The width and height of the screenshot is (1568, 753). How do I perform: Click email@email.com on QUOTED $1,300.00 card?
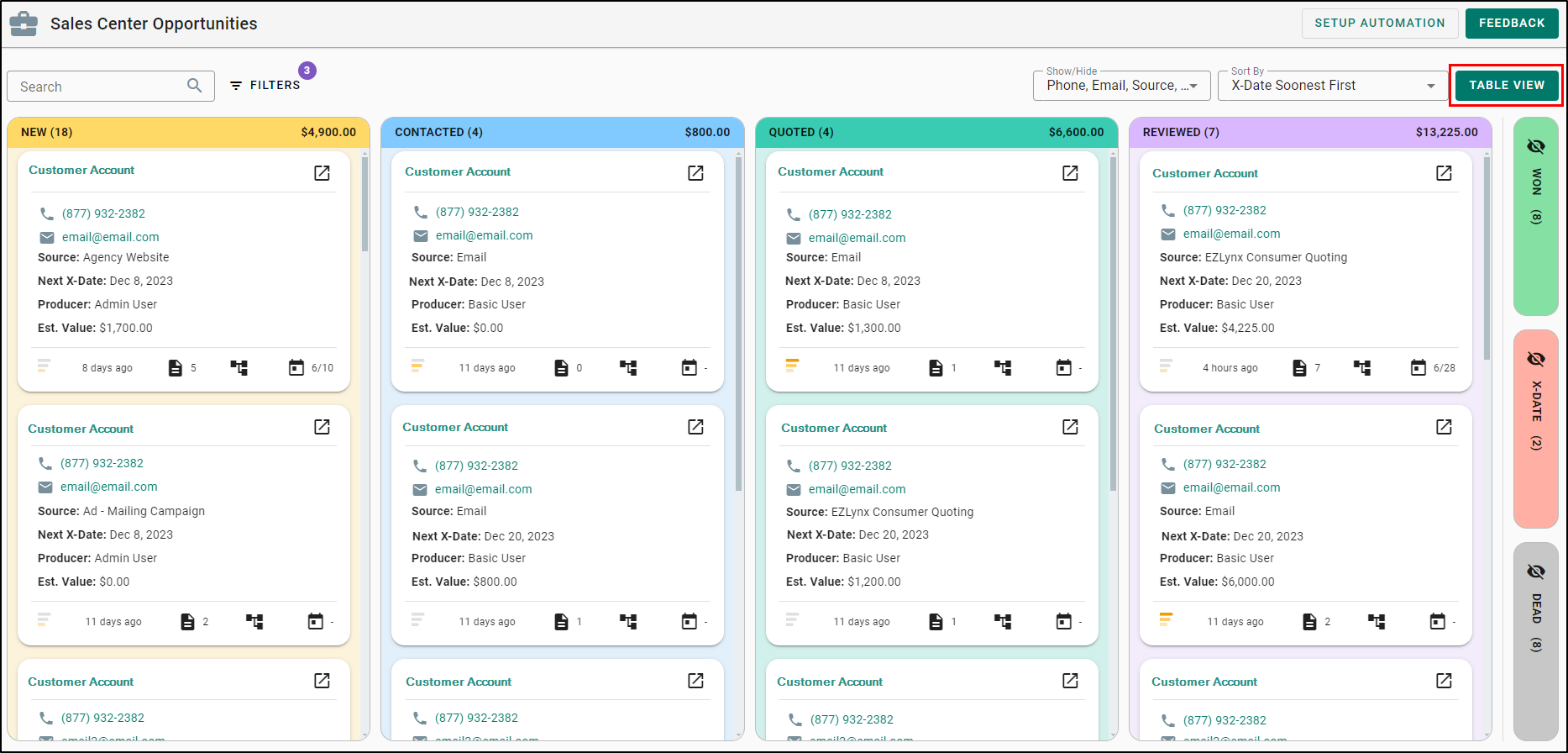coord(857,238)
